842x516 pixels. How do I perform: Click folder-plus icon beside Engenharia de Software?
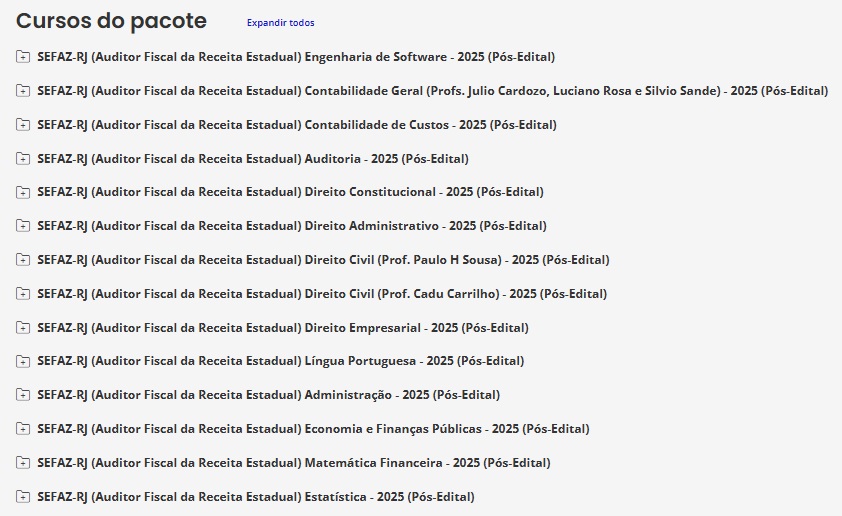pyautogui.click(x=23, y=57)
